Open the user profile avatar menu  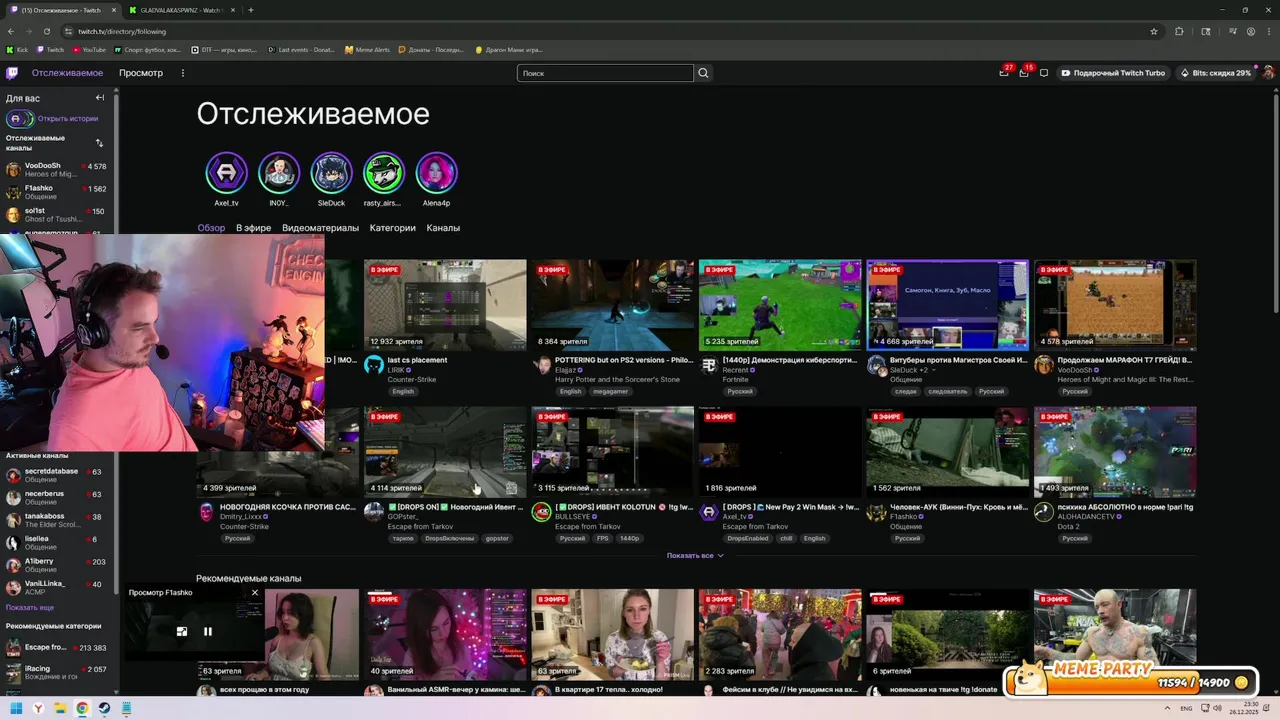[1268, 73]
